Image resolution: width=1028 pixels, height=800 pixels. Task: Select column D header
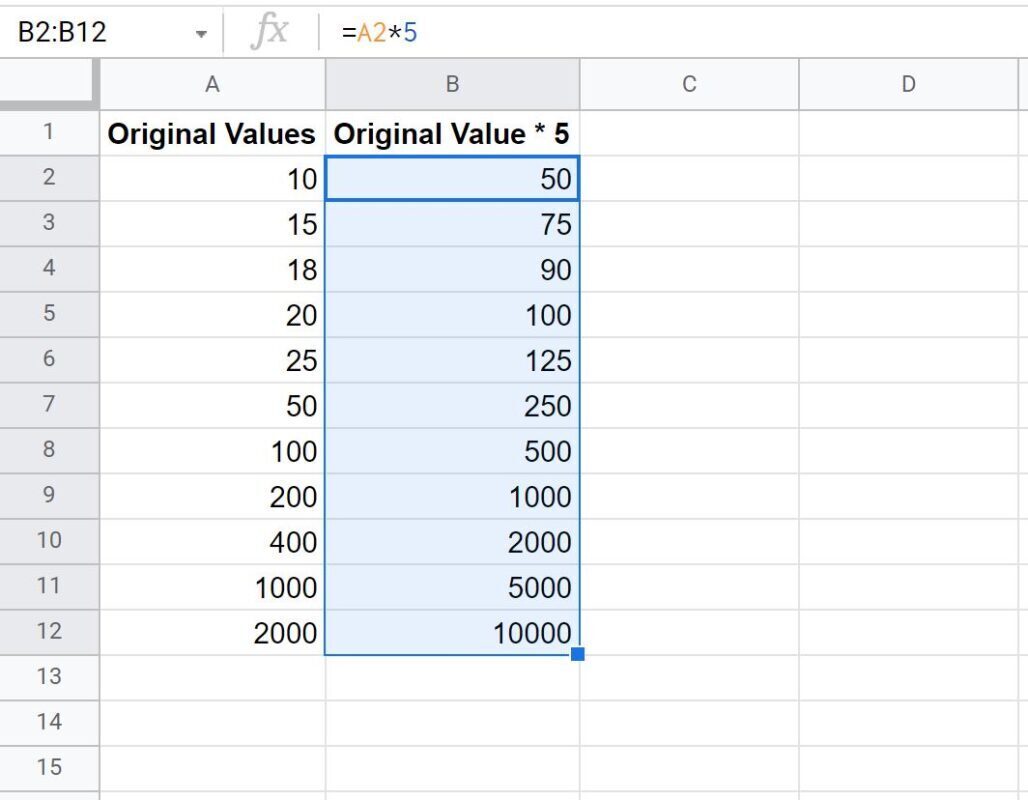click(908, 84)
